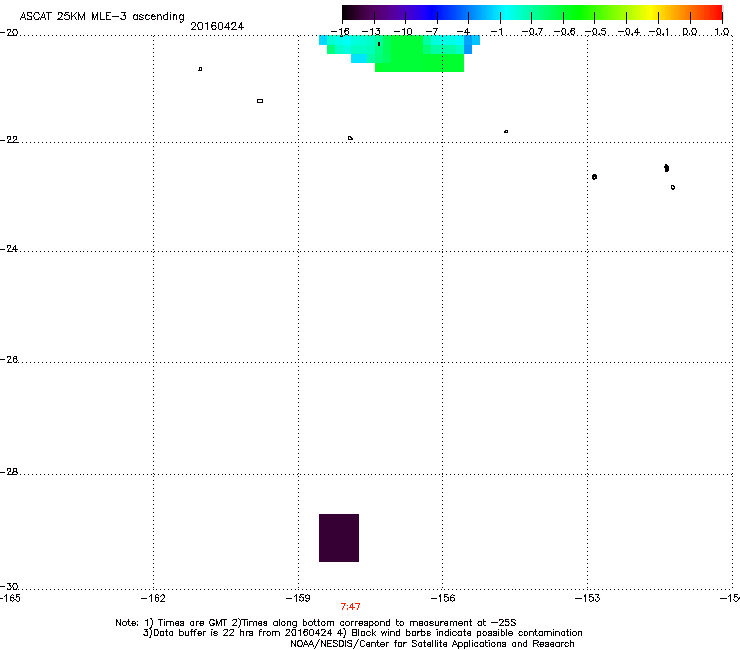The image size is (740, 650).
Task: Click the longitude axis label "-156"
Action: (443, 599)
